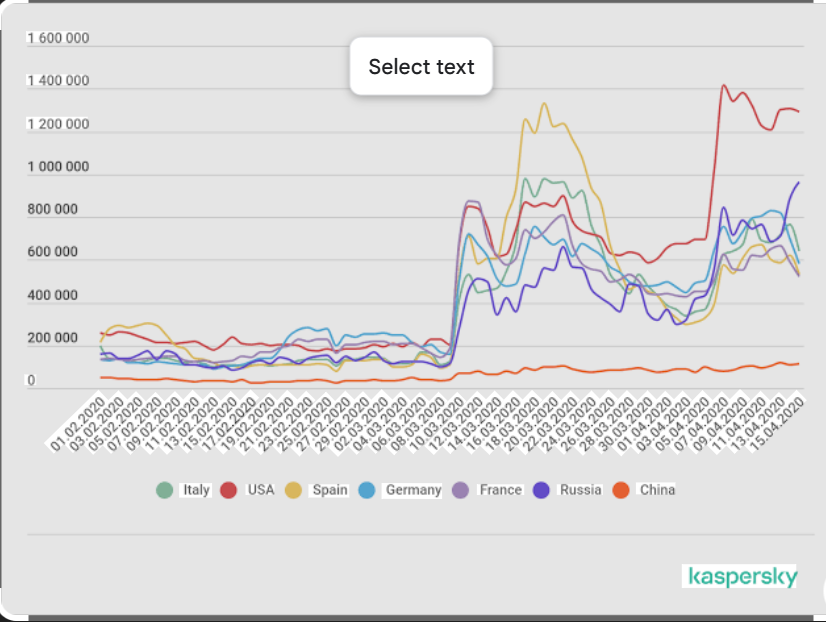Toggle the France series label

pos(500,490)
